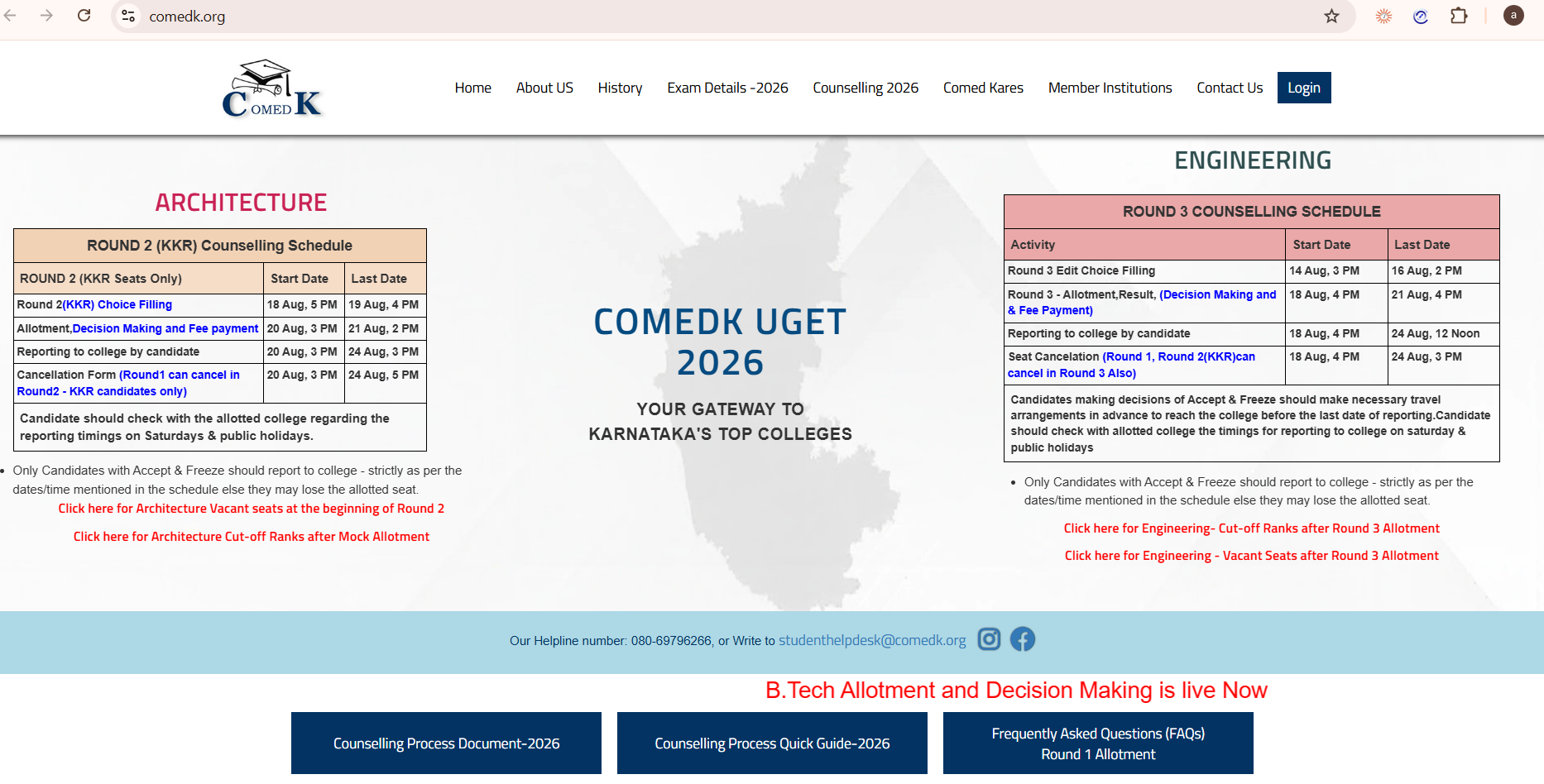Image resolution: width=1544 pixels, height=784 pixels.
Task: Open COMEDK Facebook page icon
Action: (x=1023, y=639)
